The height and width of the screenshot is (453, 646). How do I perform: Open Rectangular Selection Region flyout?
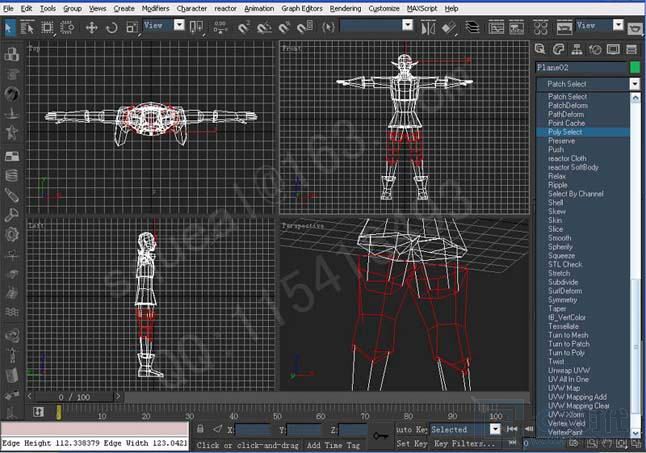click(47, 28)
